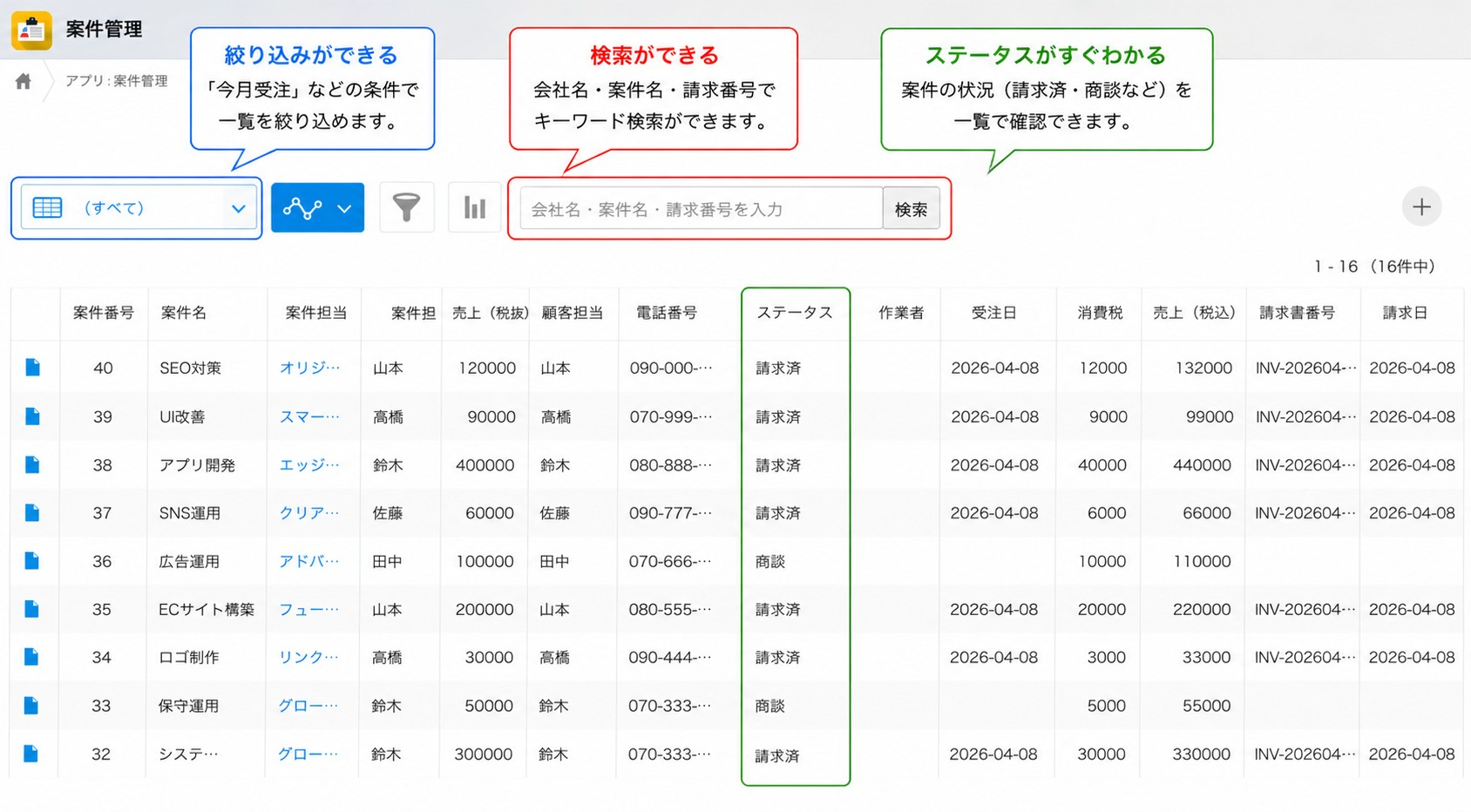1471x812 pixels.
Task: Click the plus icon to add record
Action: pos(1421,207)
